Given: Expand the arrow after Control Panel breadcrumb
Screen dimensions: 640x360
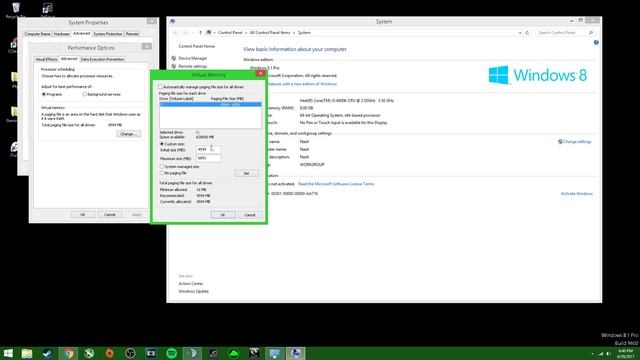Looking at the screenshot, I should pos(246,33).
